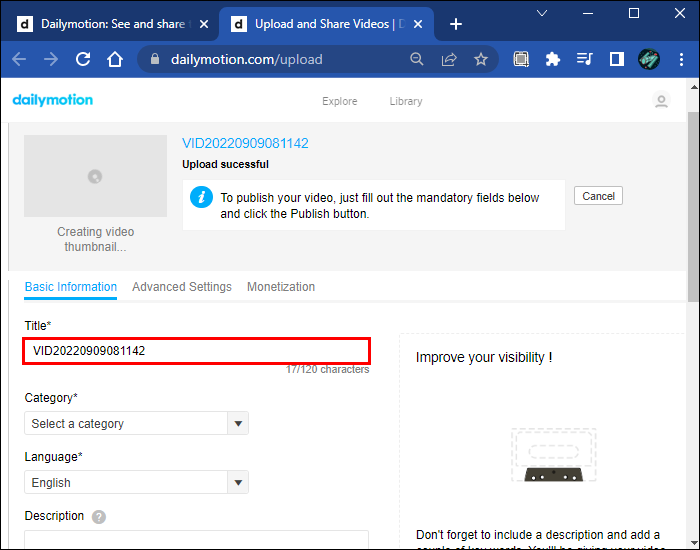Share this page using the share icon
The width and height of the screenshot is (700, 550).
(x=449, y=59)
